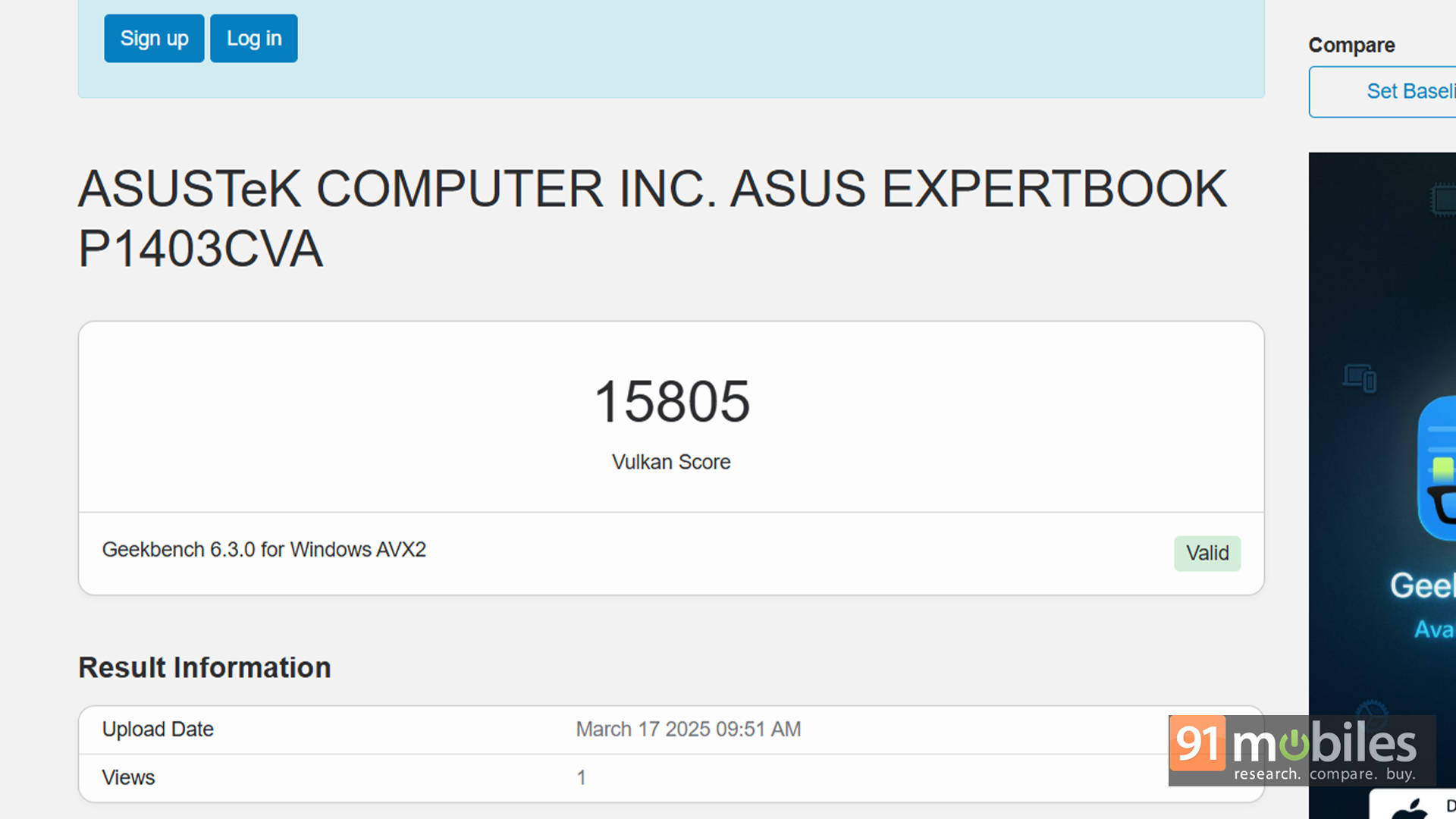Click the Geekbench app icon in the ad
Image resolution: width=1456 pixels, height=819 pixels.
tap(1438, 468)
